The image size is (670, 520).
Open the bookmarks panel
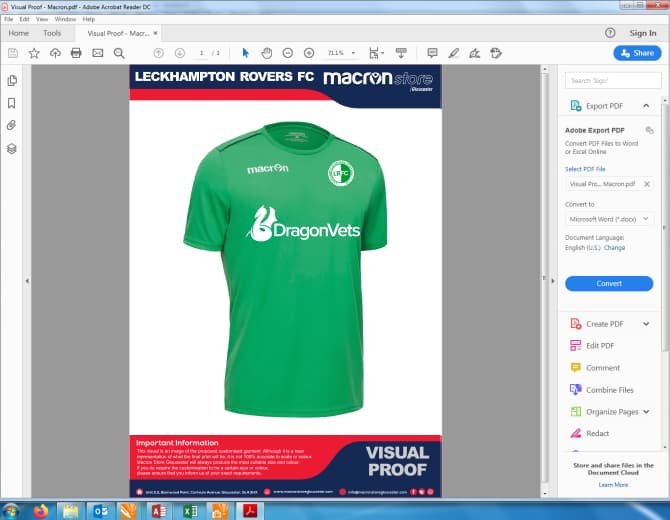(12, 103)
